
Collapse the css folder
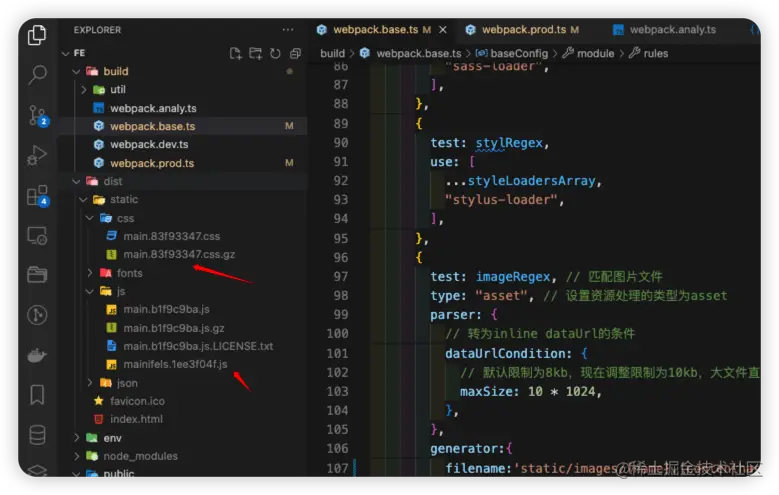pyautogui.click(x=89, y=218)
